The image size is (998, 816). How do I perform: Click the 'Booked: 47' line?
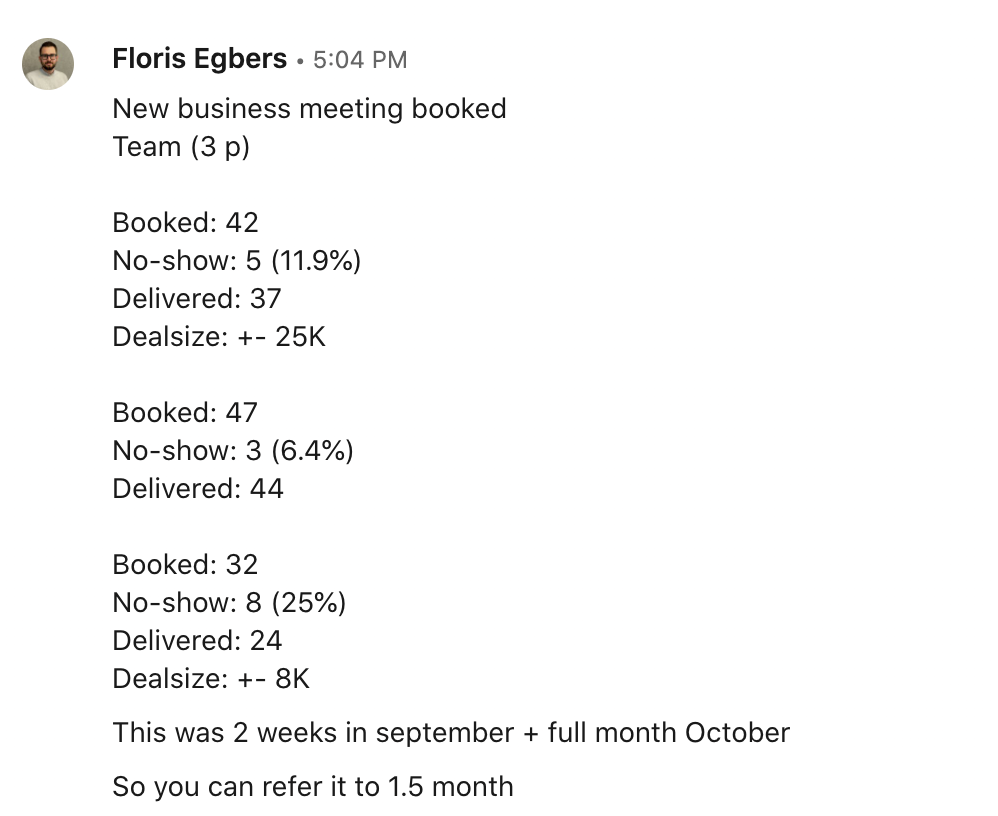(x=185, y=412)
